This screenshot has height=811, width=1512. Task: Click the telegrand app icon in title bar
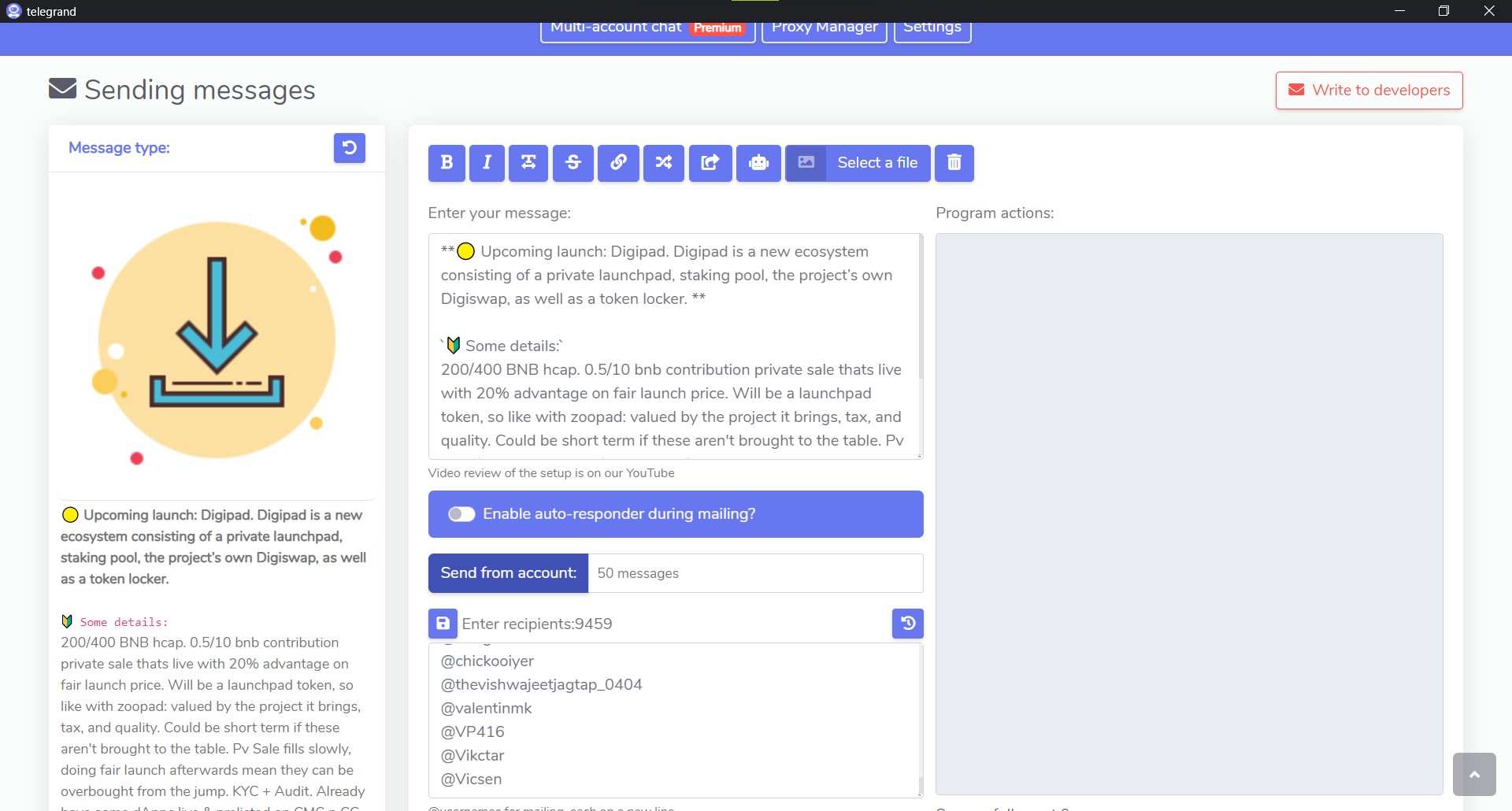[x=13, y=11]
